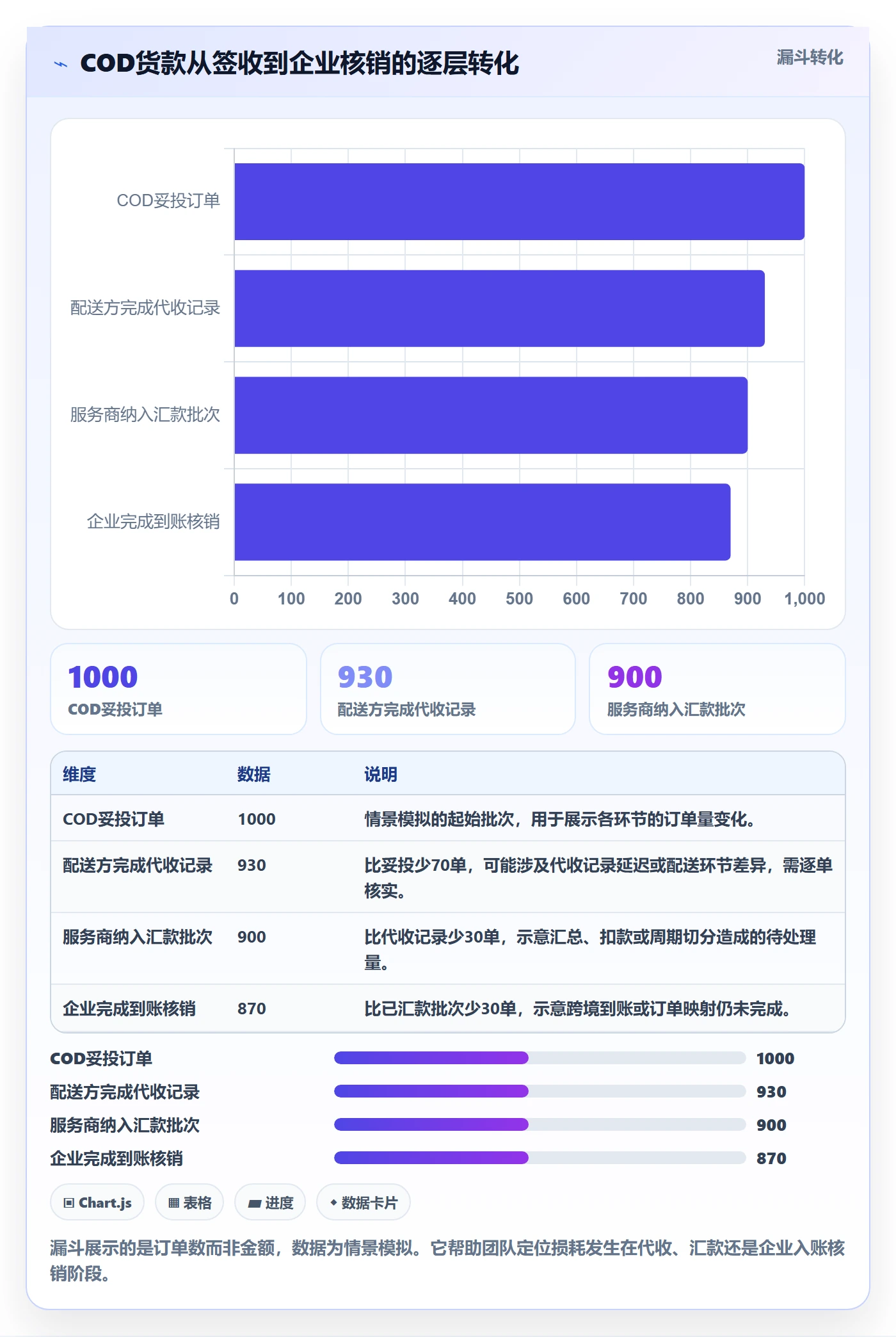Click the 1,000 tick on the chart axis
Screen dimensions: 896x1337
pyautogui.click(x=804, y=599)
